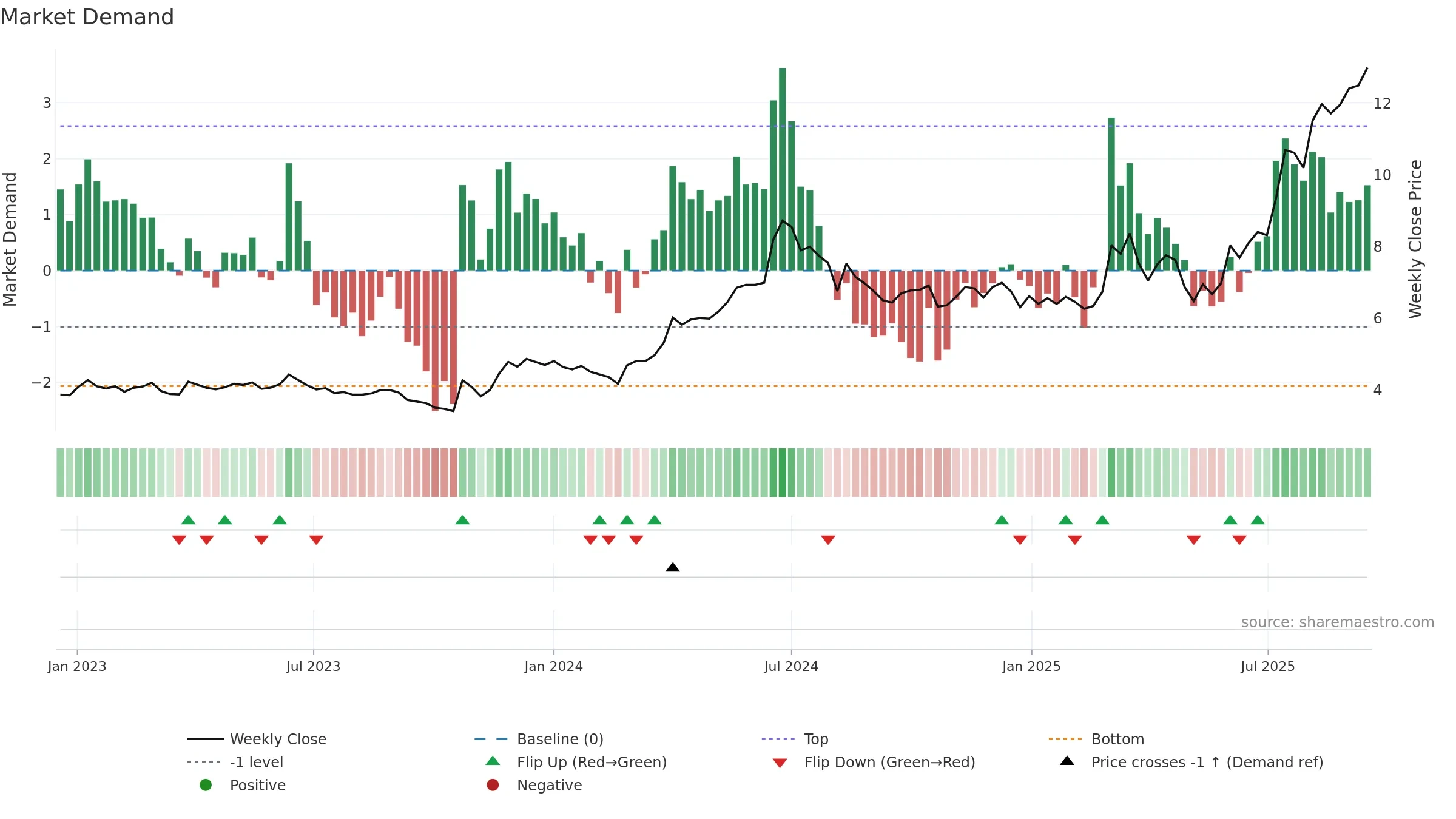
Task: Click the Positive legend label
Action: click(258, 785)
